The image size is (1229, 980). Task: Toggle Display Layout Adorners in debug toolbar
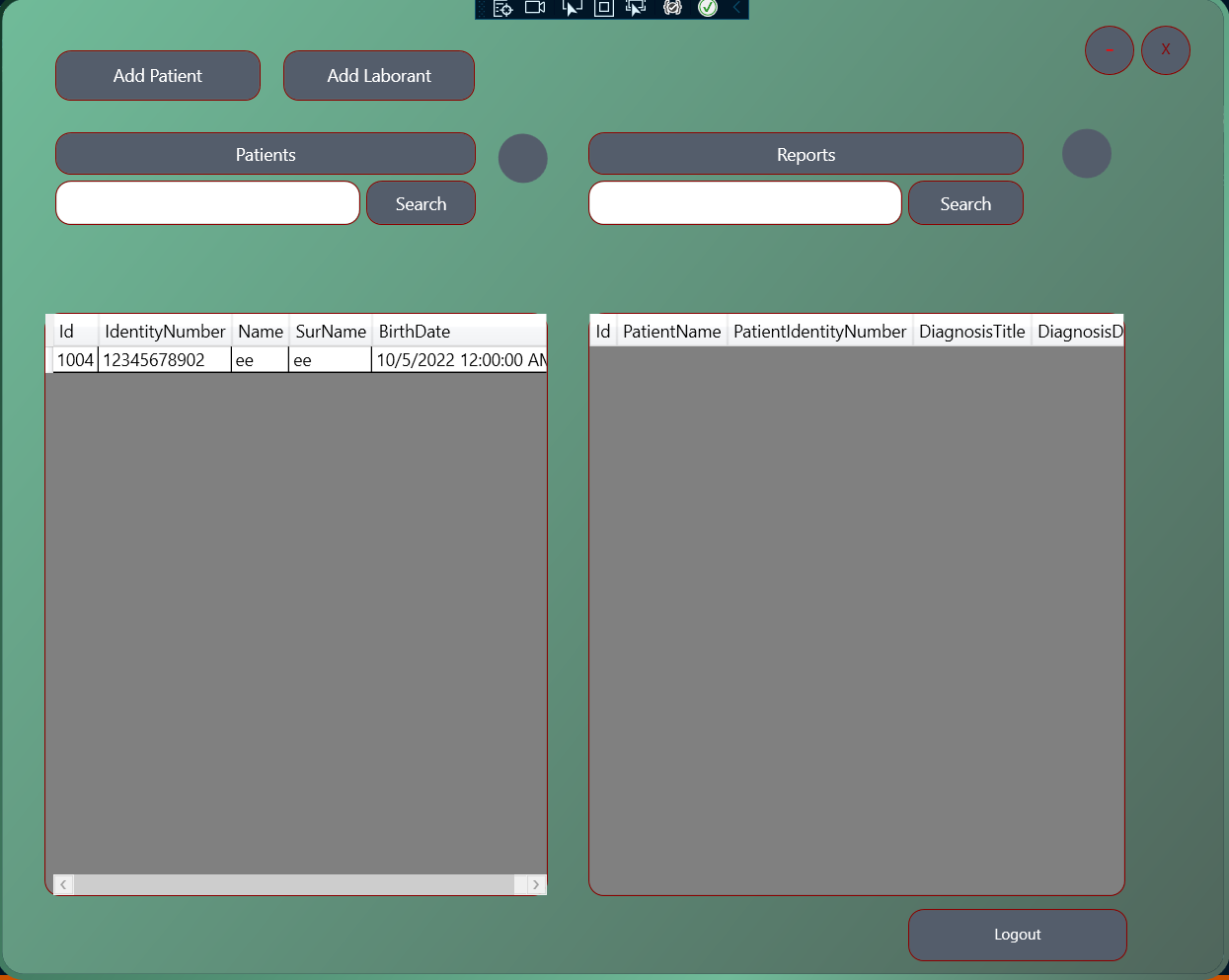(604, 8)
